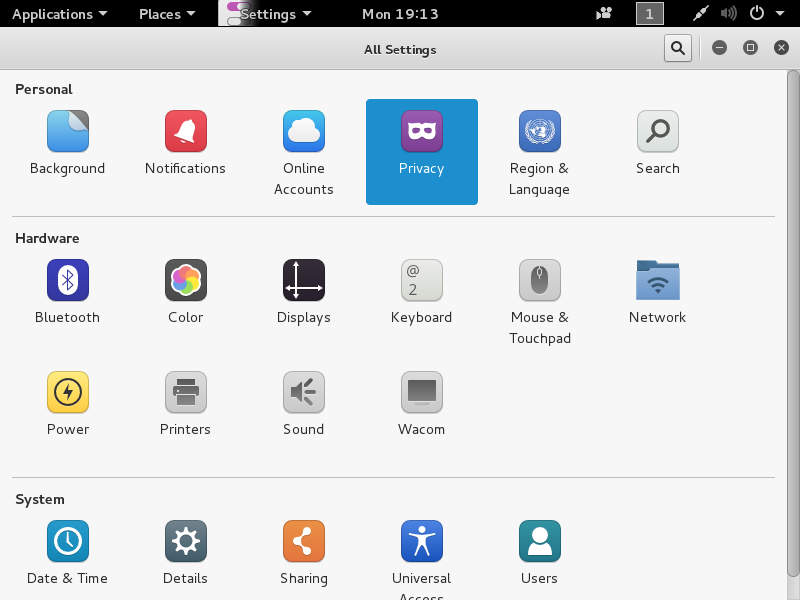Screen dimensions: 800x600
Task: Open Power settings
Action: [67, 404]
